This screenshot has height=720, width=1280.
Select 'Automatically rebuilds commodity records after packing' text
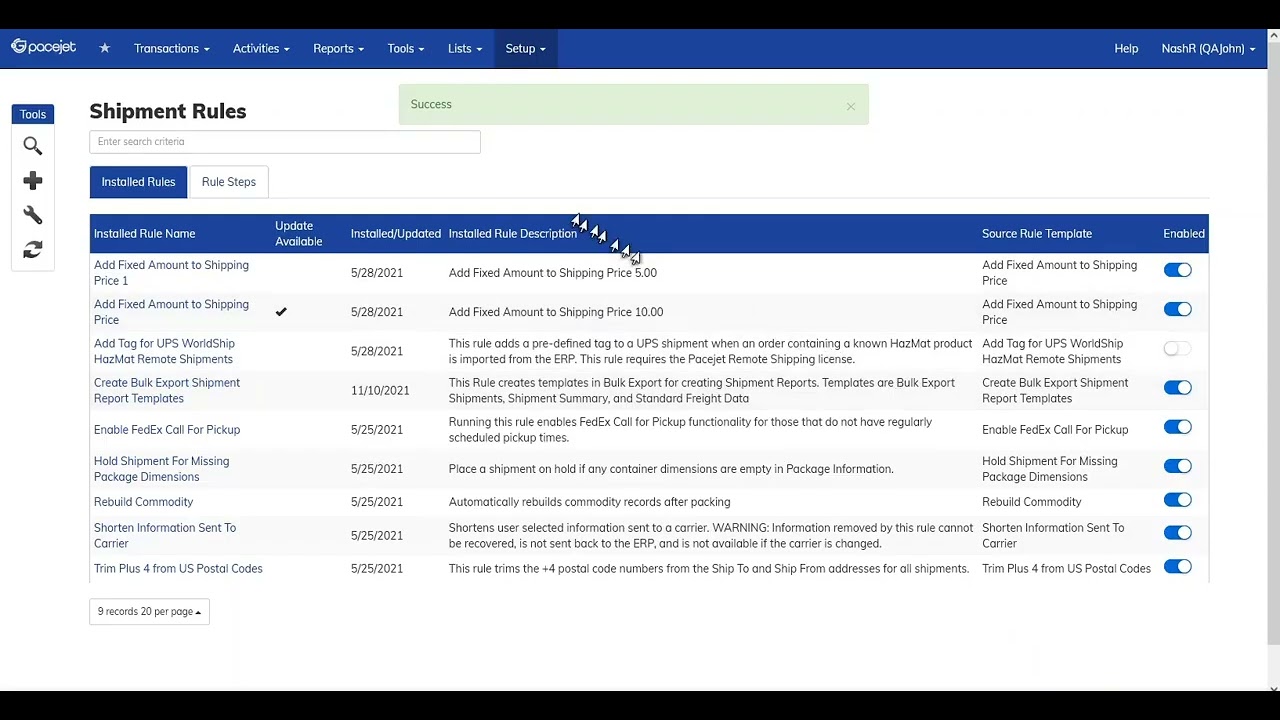590,502
